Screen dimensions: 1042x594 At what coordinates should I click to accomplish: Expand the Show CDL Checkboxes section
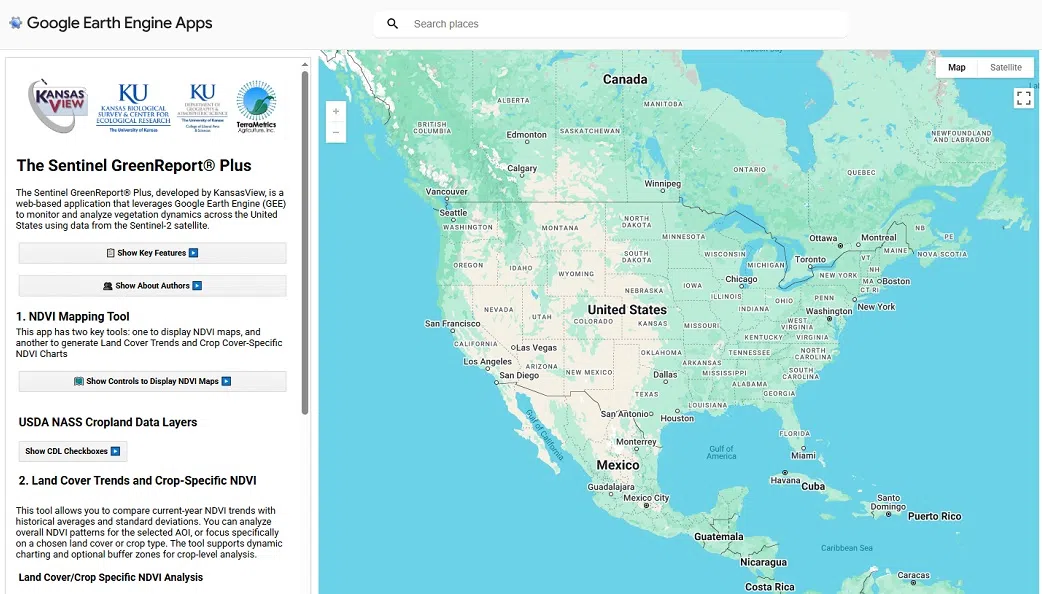click(72, 451)
